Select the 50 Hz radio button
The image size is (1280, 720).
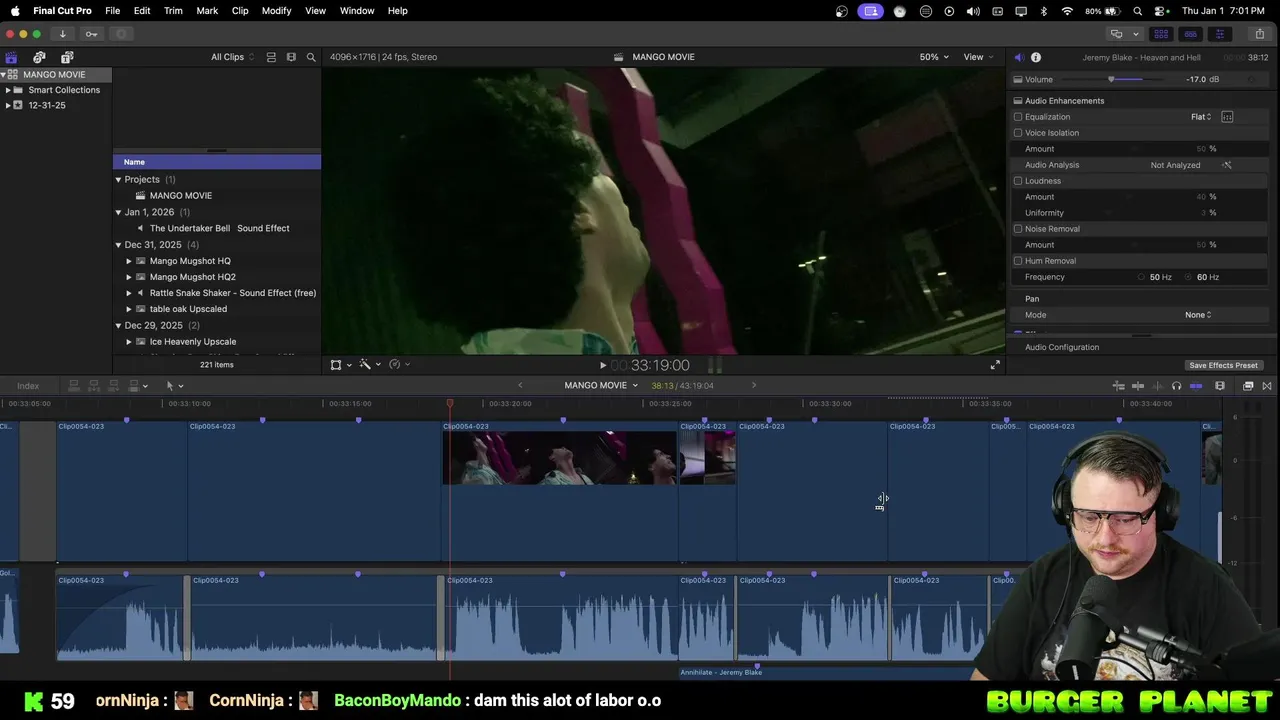[1141, 277]
